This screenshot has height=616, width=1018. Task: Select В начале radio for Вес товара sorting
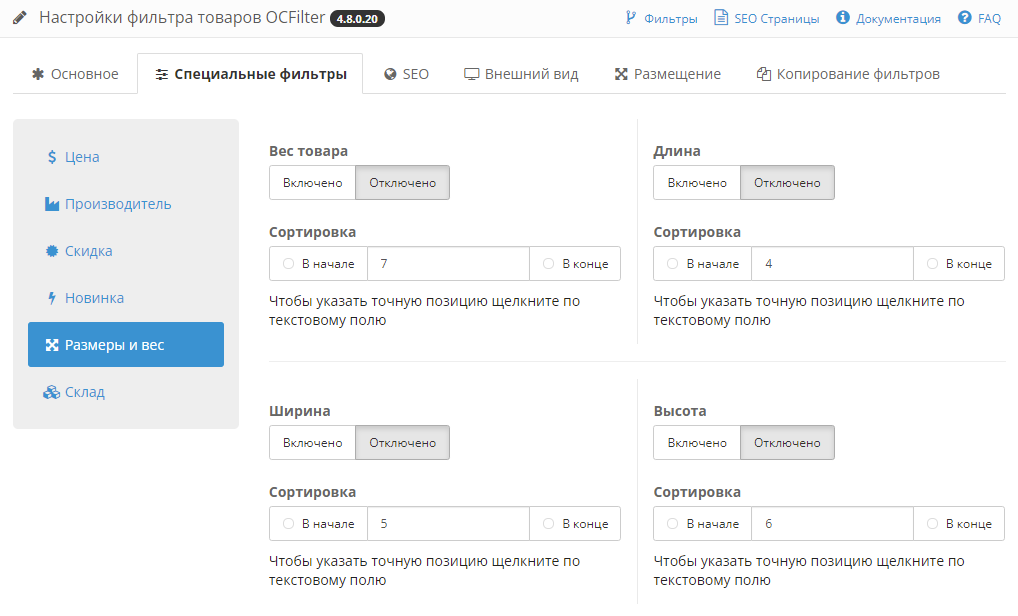[289, 264]
